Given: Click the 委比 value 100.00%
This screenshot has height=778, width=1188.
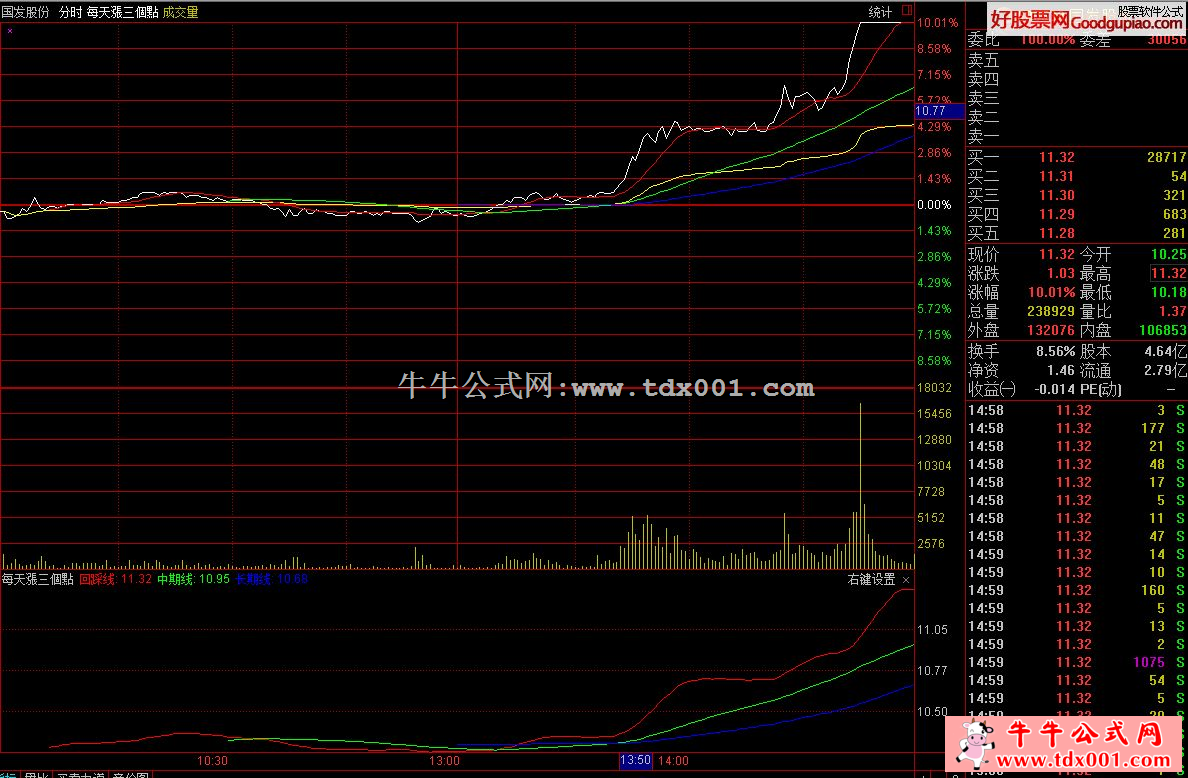Looking at the screenshot, I should (1047, 40).
